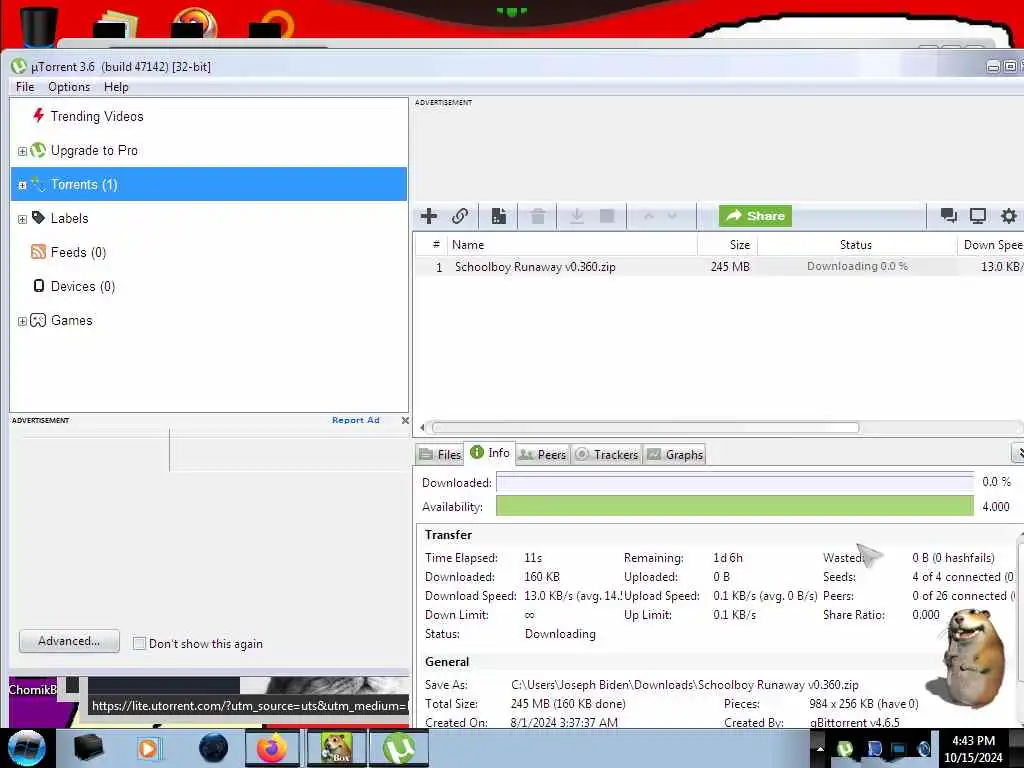Sort by the Name column header
The width and height of the screenshot is (1024, 768).
(571, 245)
